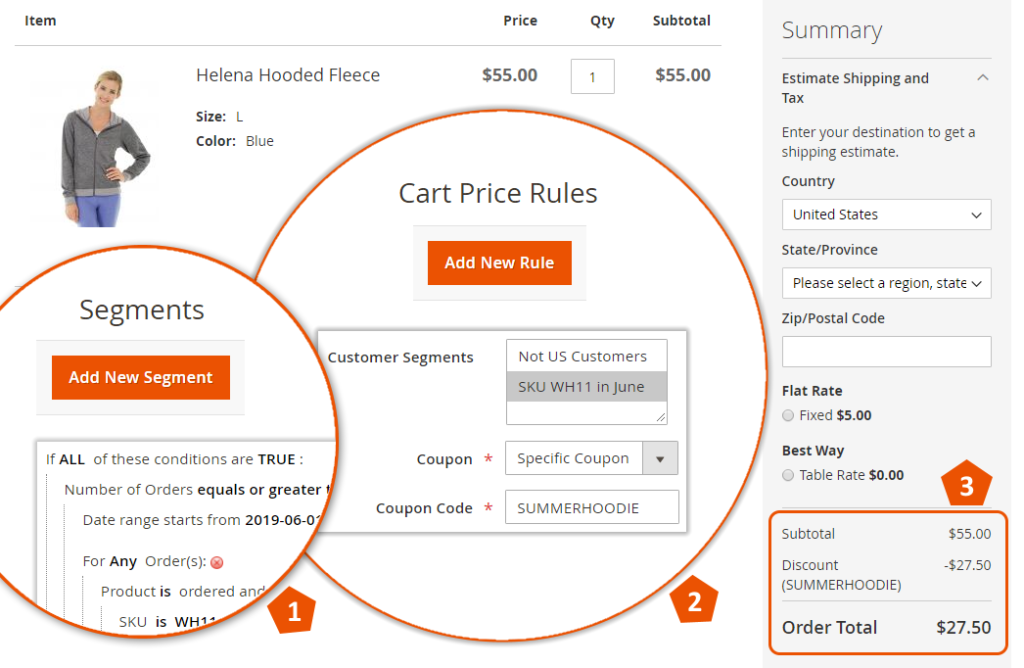1024x668 pixels.
Task: Click the Coupon Code input field
Action: click(x=591, y=508)
